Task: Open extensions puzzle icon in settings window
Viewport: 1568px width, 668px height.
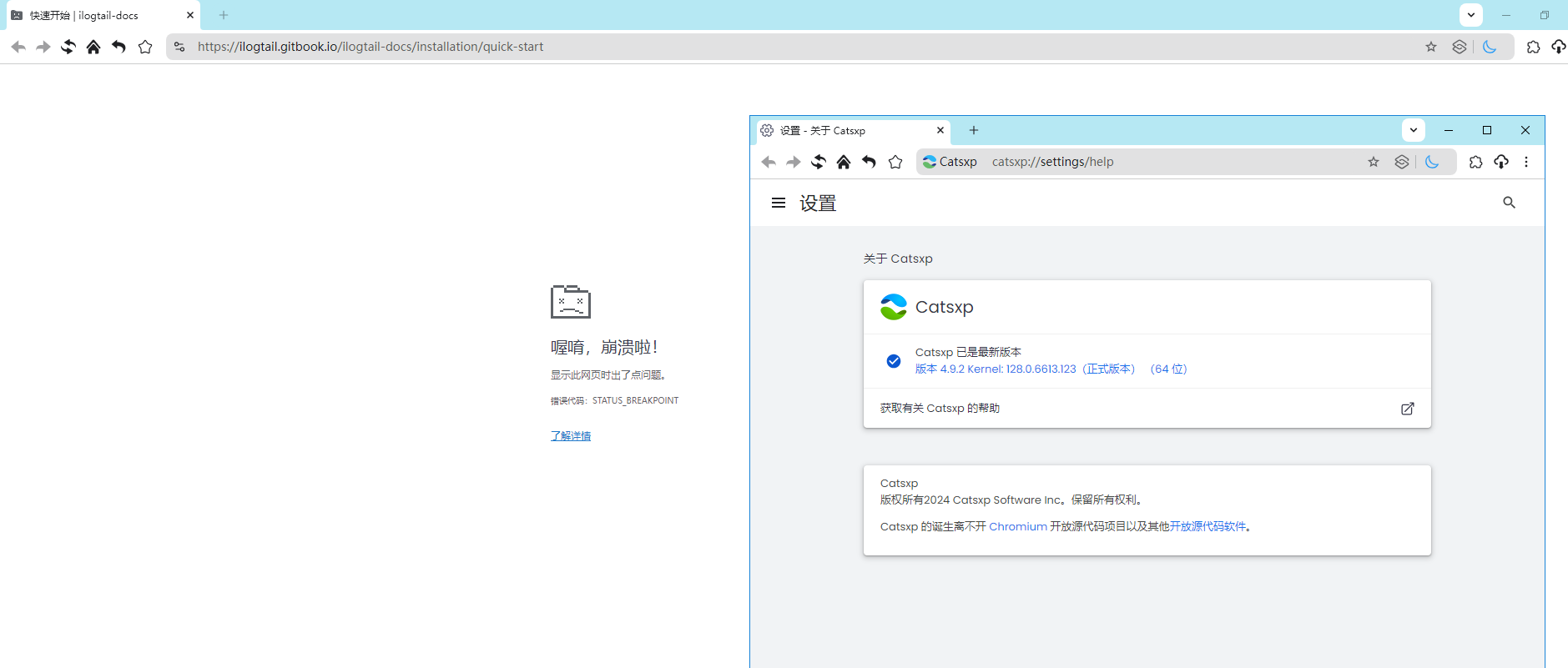Action: click(x=1475, y=162)
